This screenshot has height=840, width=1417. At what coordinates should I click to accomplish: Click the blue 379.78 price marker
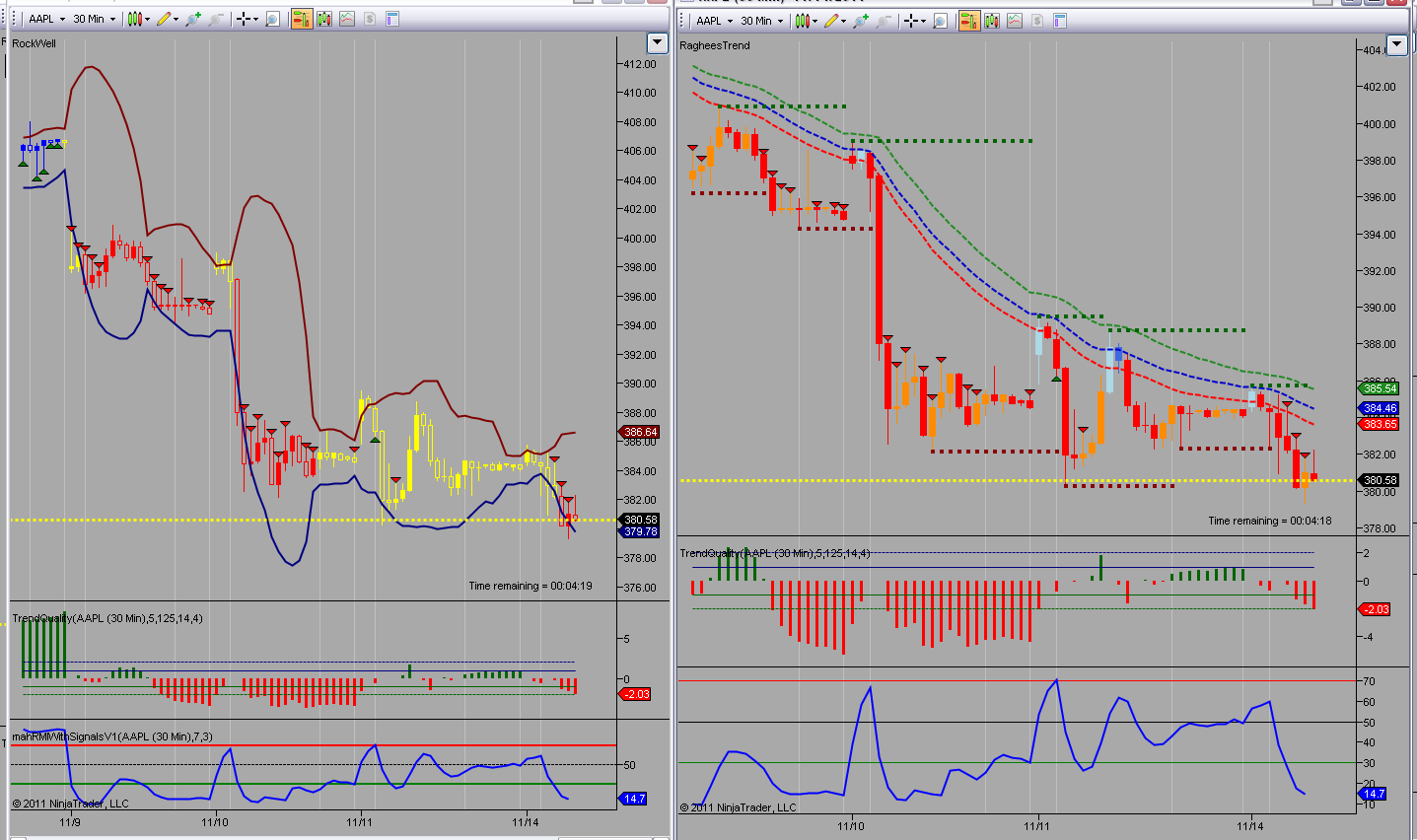point(640,531)
